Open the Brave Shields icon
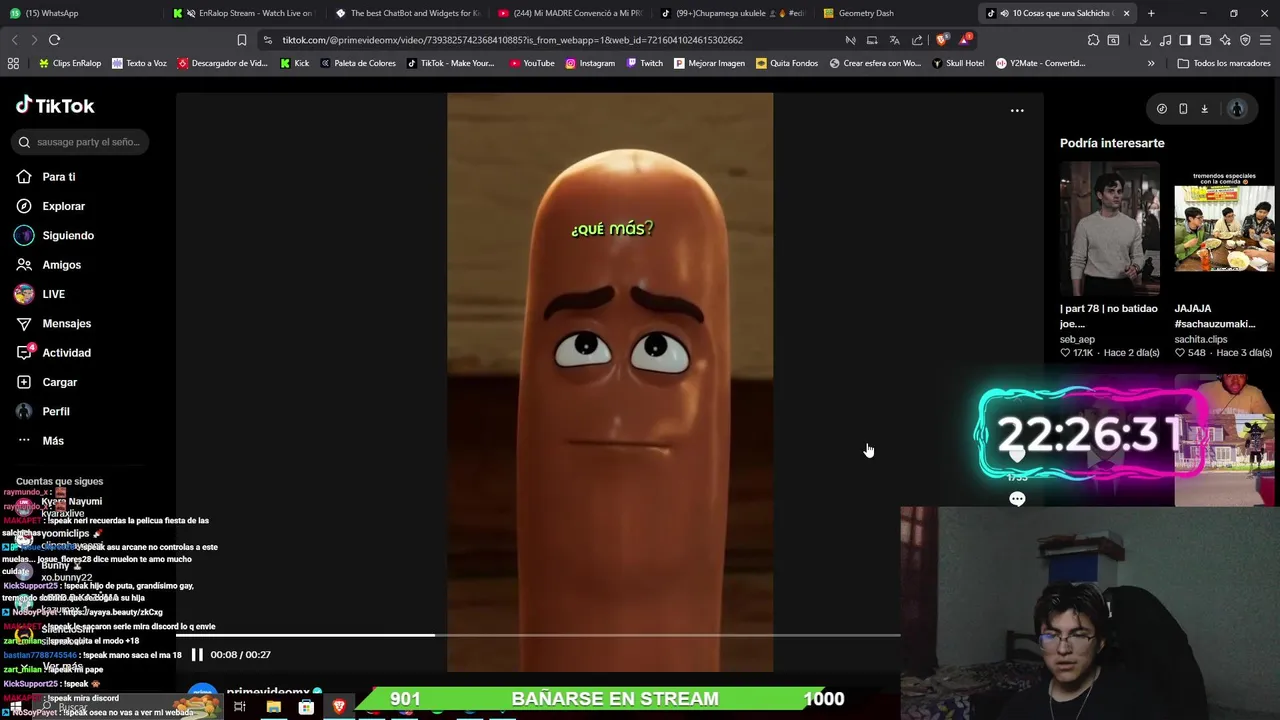 (941, 40)
